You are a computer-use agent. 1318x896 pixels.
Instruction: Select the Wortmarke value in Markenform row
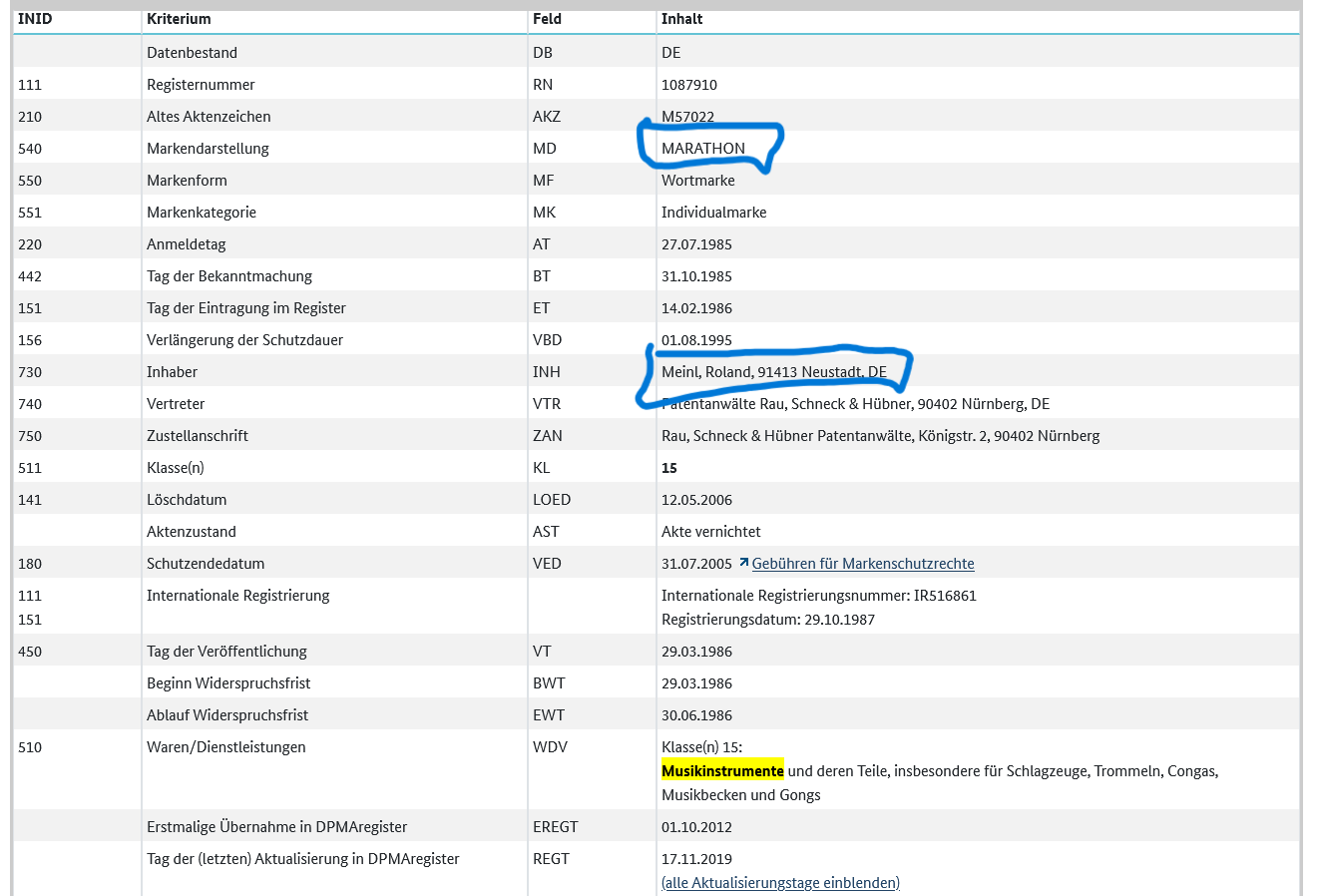697,181
